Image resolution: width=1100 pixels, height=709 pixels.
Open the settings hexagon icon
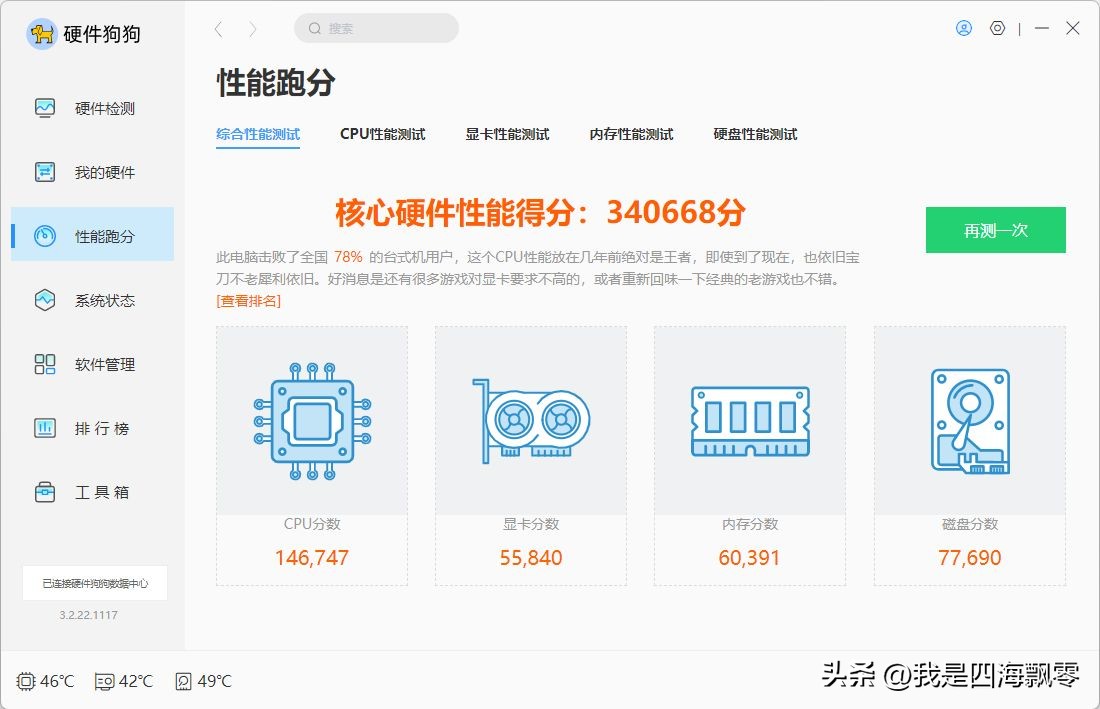998,28
